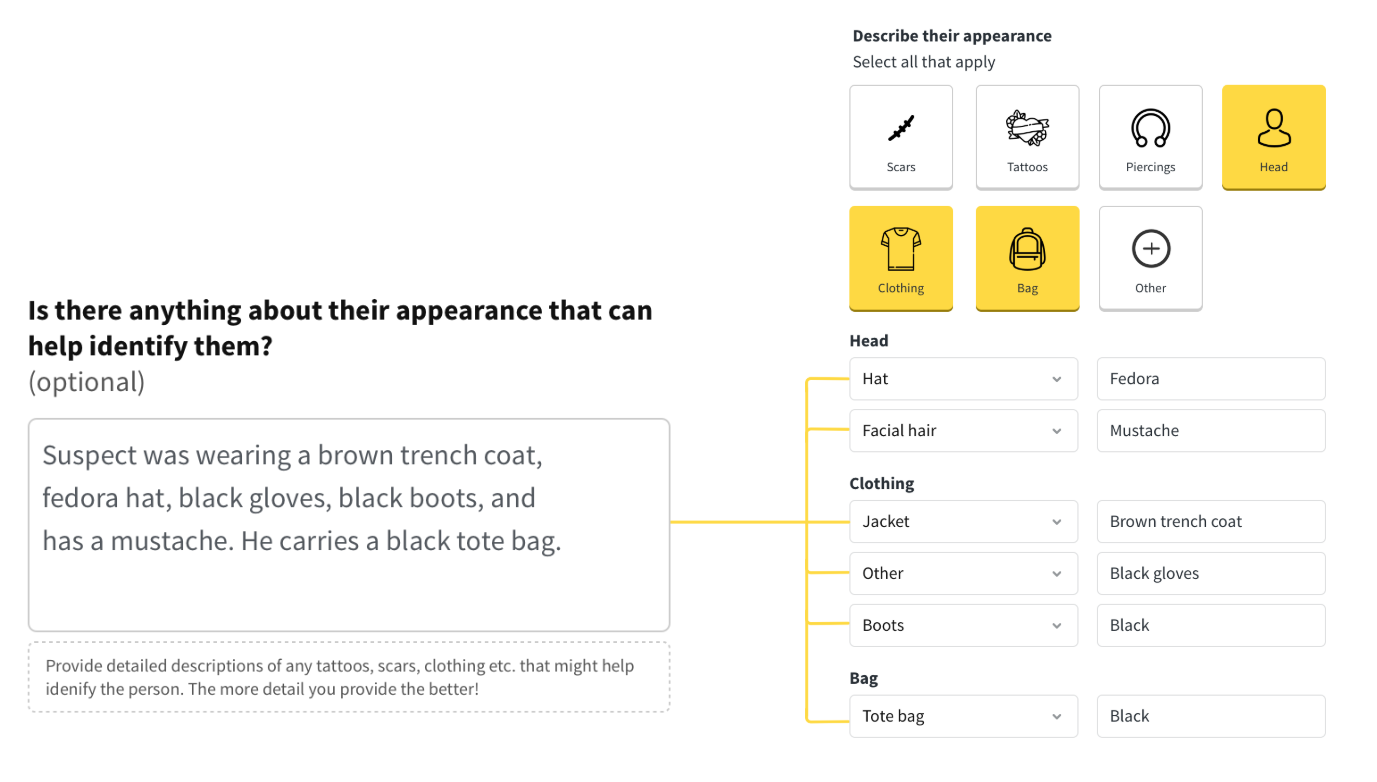Open the Hat dropdown

963,379
